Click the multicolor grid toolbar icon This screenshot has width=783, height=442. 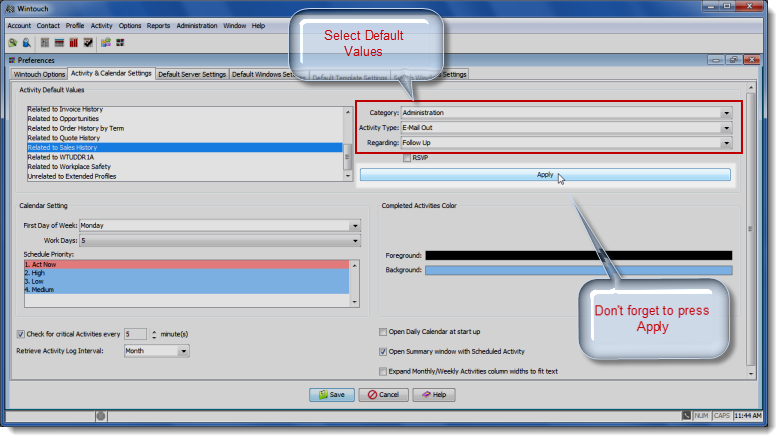coord(120,43)
